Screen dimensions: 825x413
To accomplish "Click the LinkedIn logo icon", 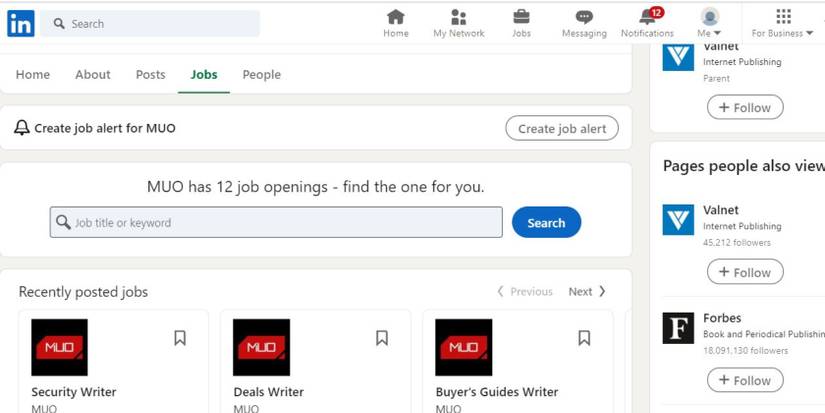I will click(21, 24).
